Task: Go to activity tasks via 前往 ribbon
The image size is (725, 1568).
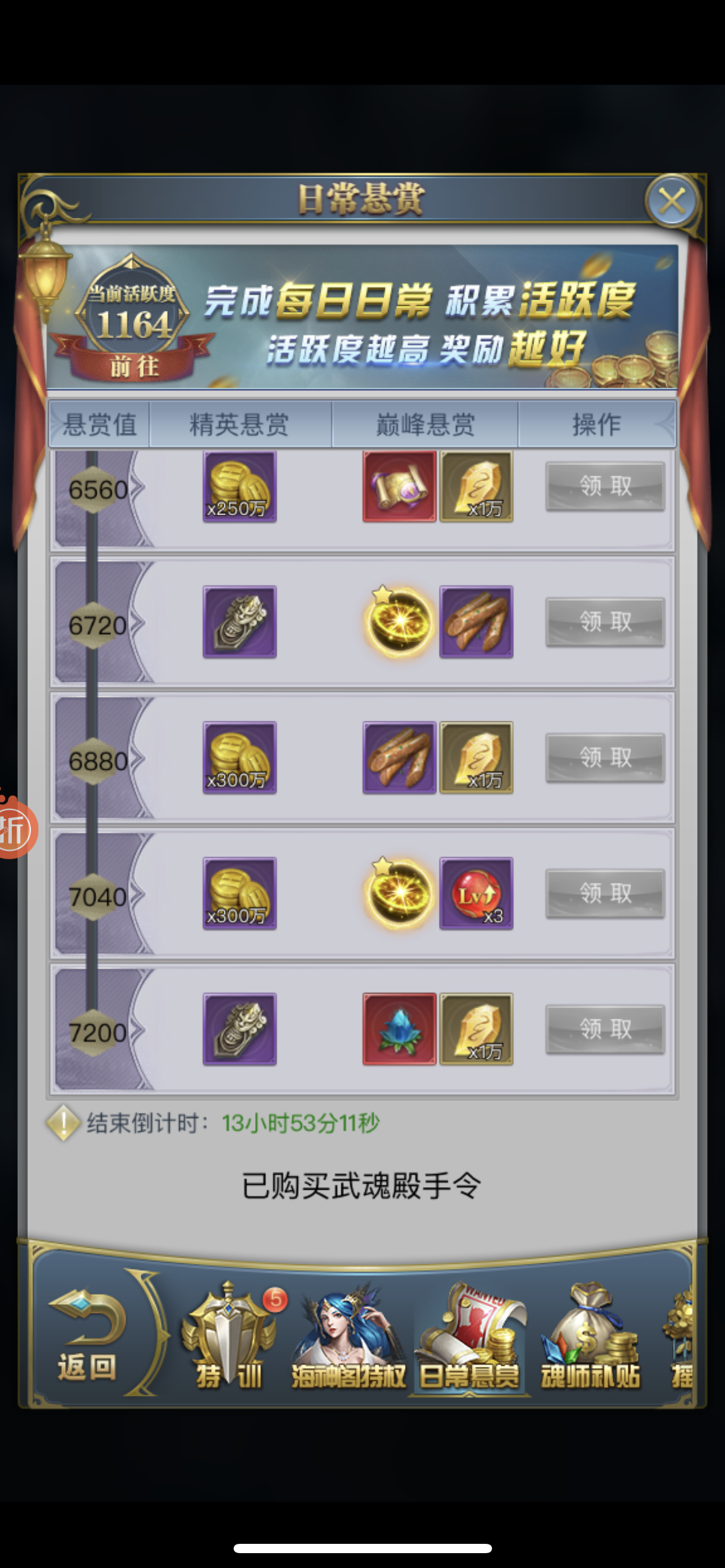Action: pyautogui.click(x=134, y=366)
